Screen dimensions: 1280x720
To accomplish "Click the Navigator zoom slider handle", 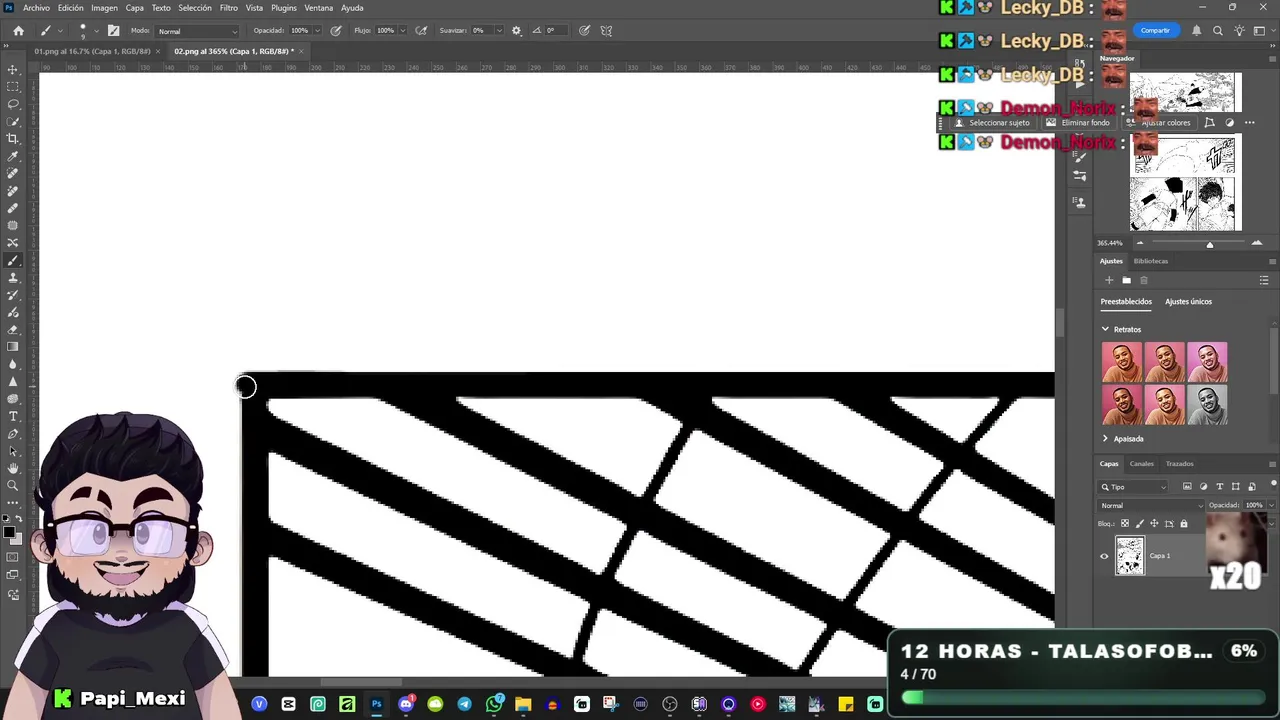I will click(x=1209, y=244).
